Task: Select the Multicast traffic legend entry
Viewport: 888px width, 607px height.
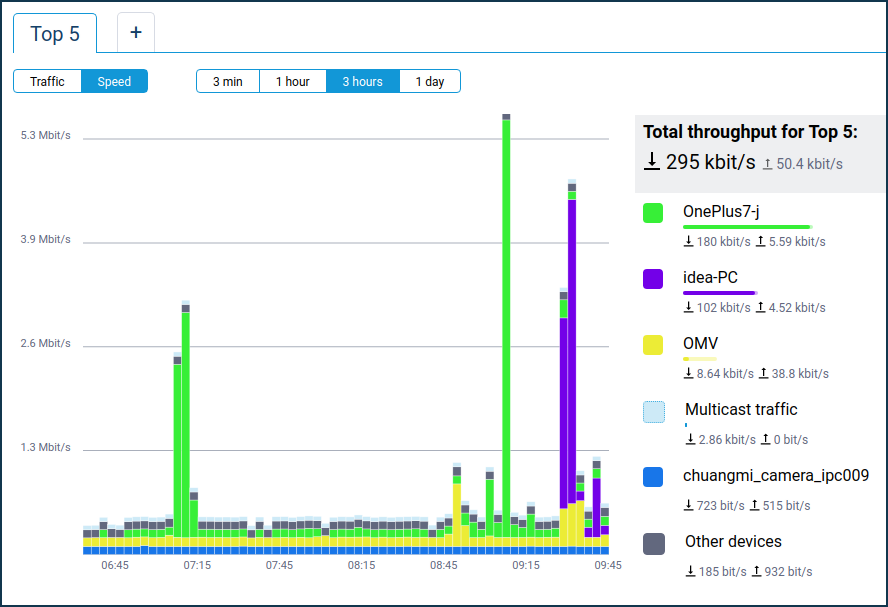Action: (741, 409)
